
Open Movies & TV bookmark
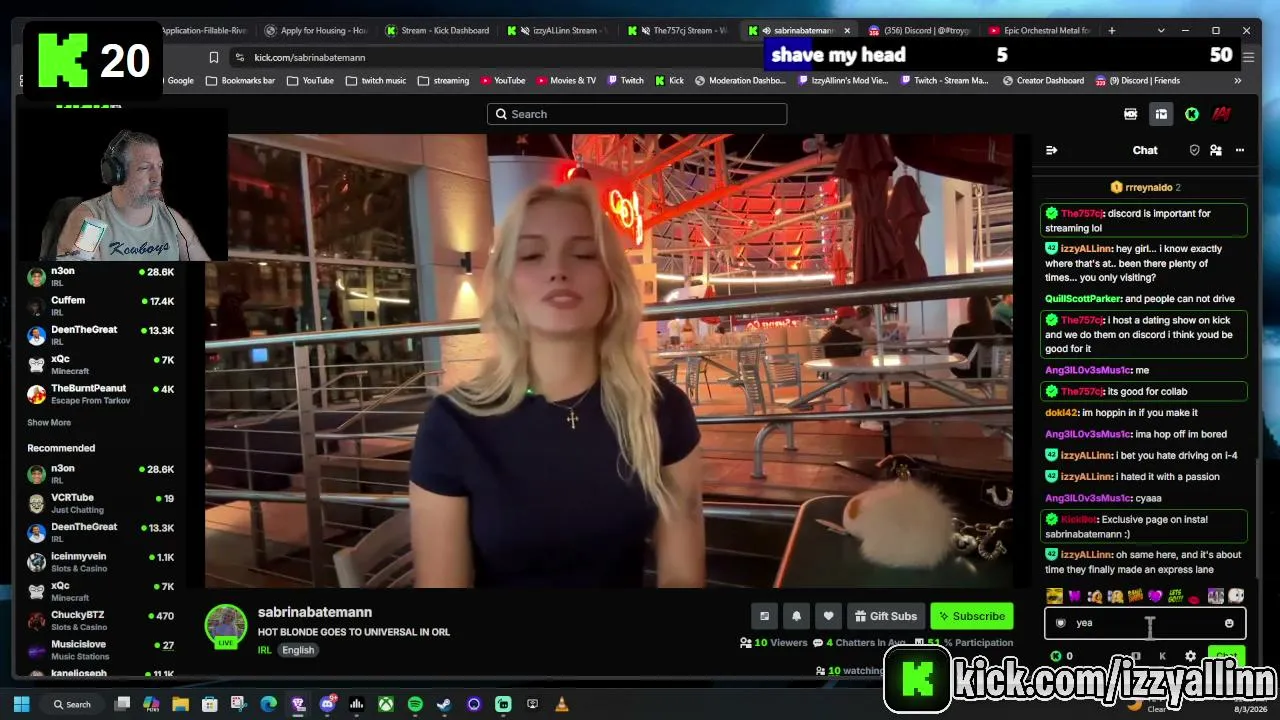566,81
